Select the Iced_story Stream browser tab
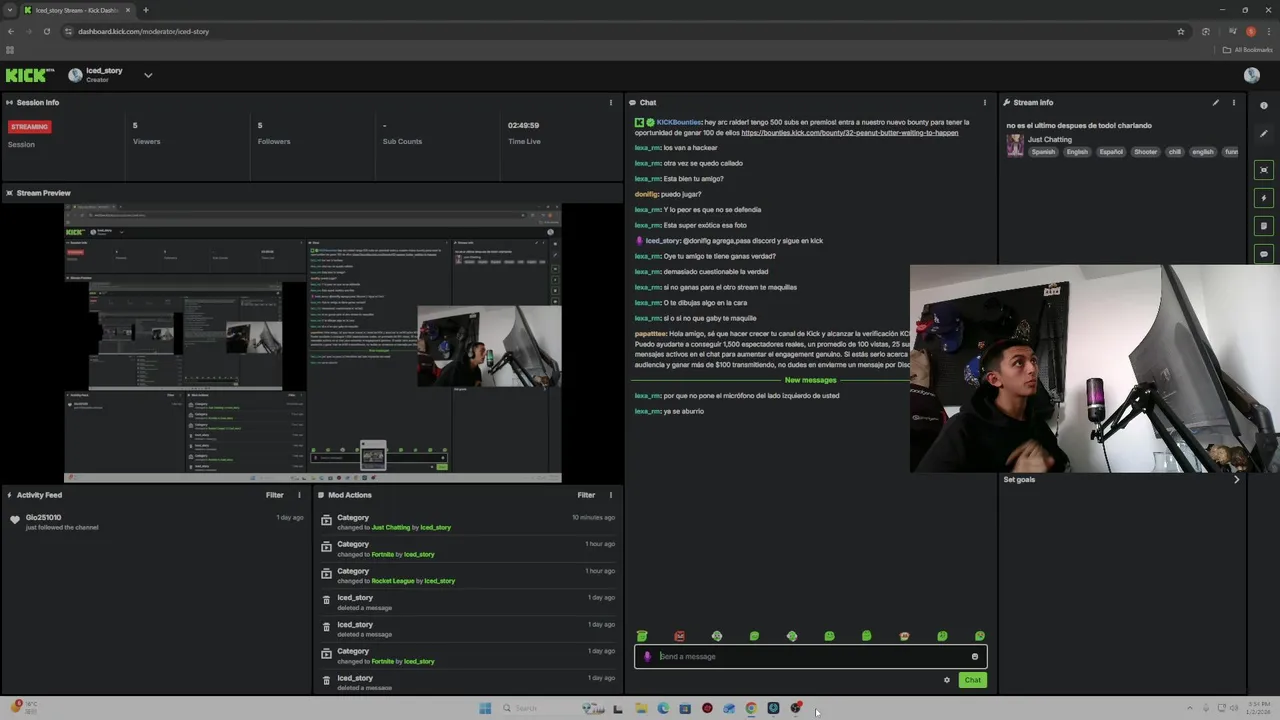The width and height of the screenshot is (1280, 720). click(77, 10)
